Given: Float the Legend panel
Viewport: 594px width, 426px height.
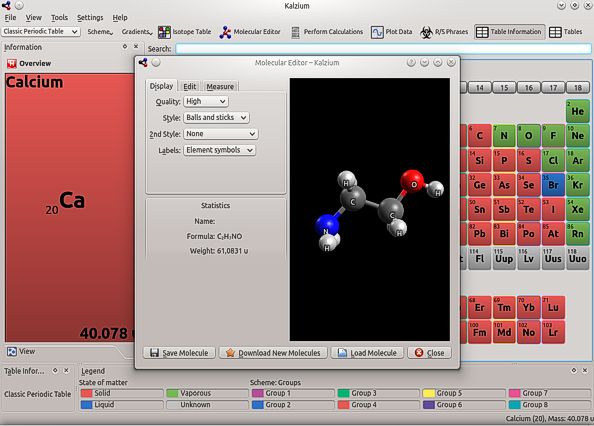Looking at the screenshot, I should (574, 370).
